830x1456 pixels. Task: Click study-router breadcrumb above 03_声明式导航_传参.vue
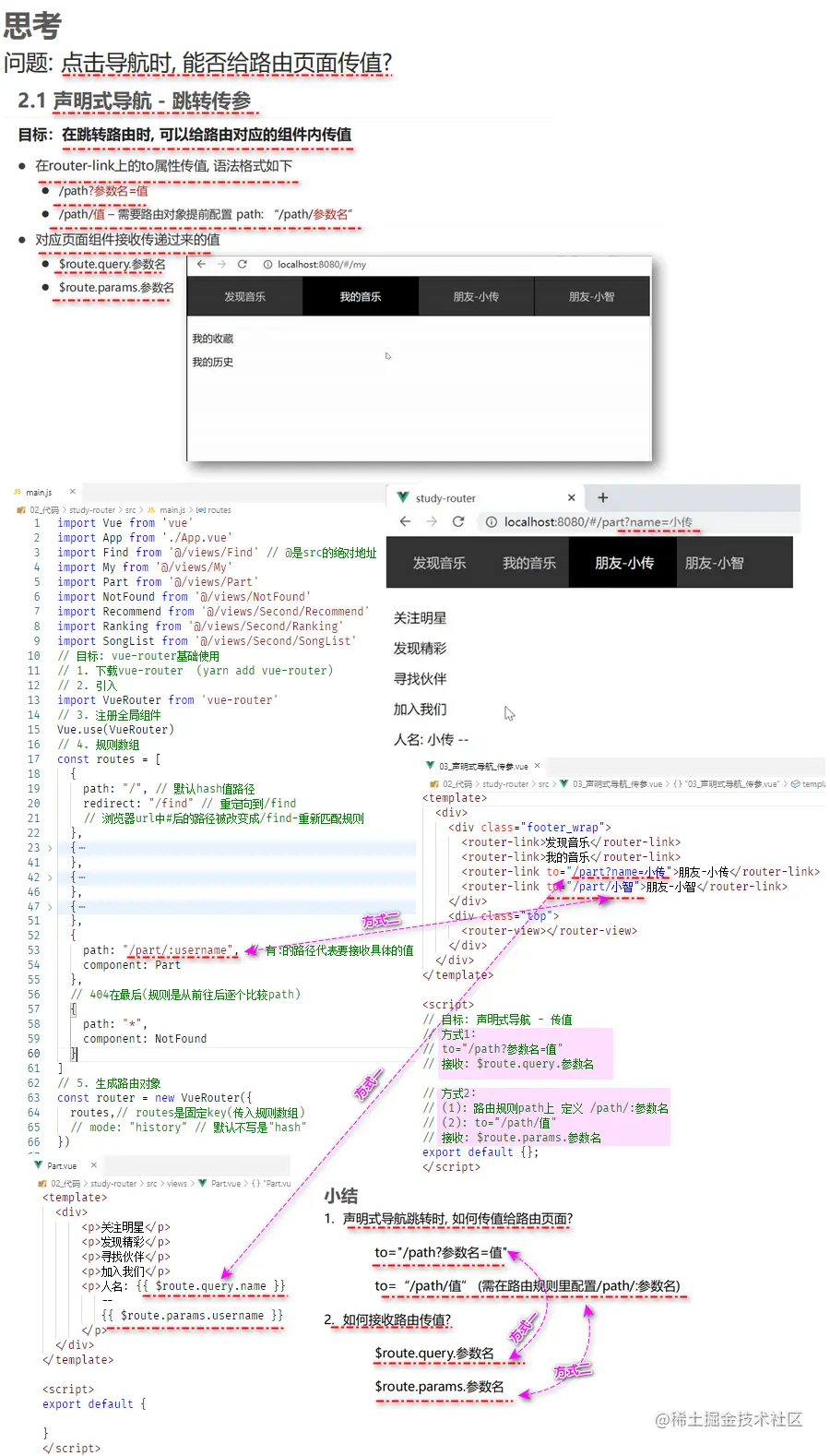coord(505,784)
